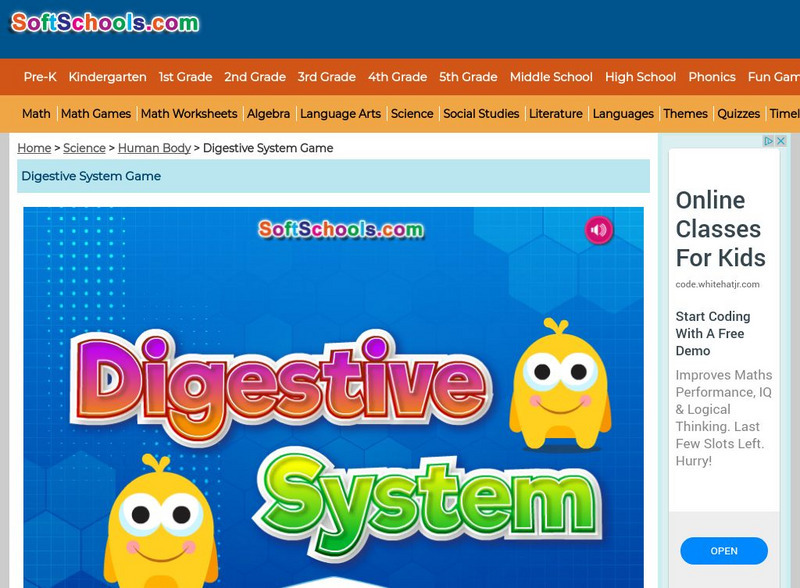Click the OPEN button in the ad
800x588 pixels.
click(x=724, y=551)
